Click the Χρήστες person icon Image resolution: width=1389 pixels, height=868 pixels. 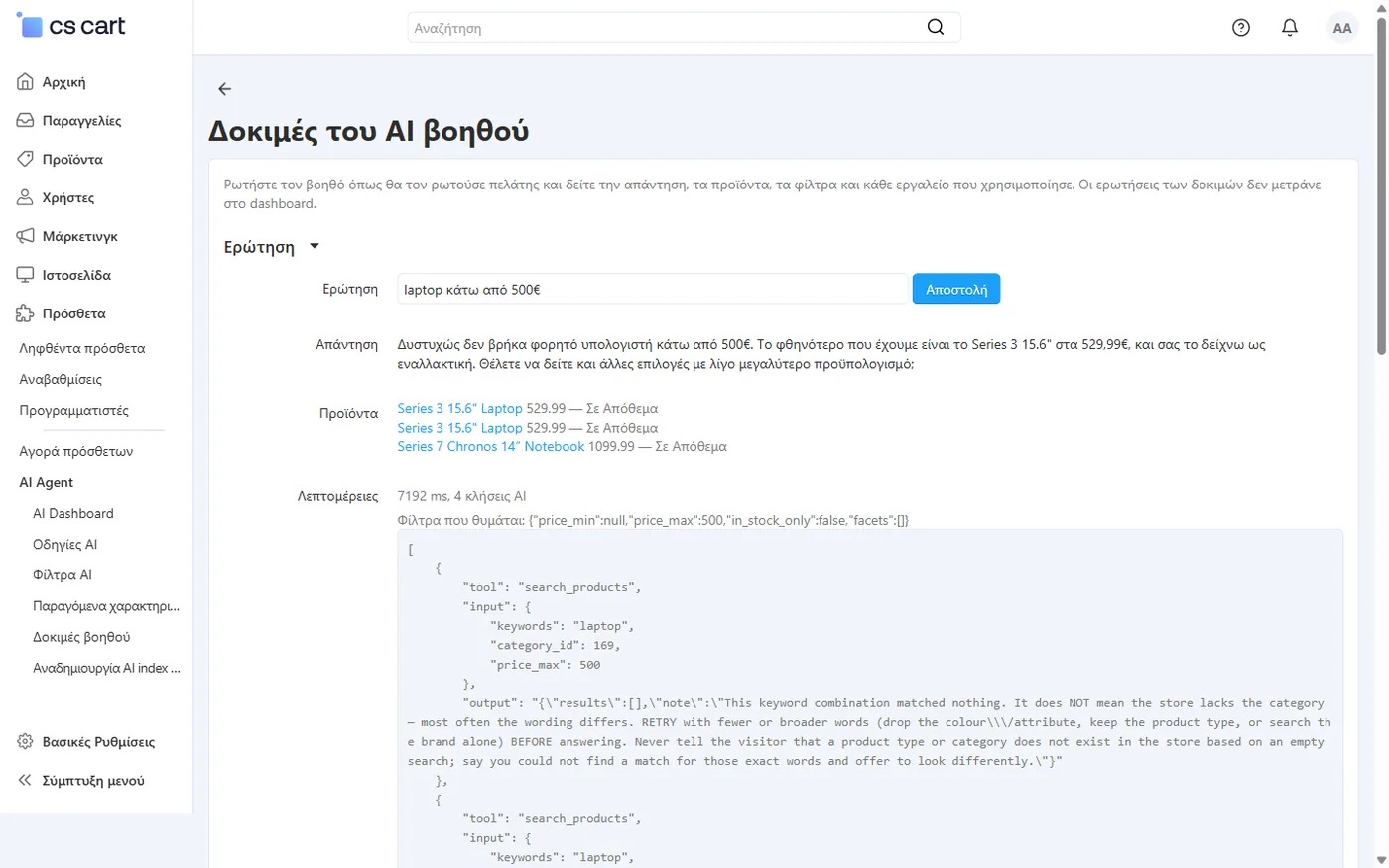25,197
